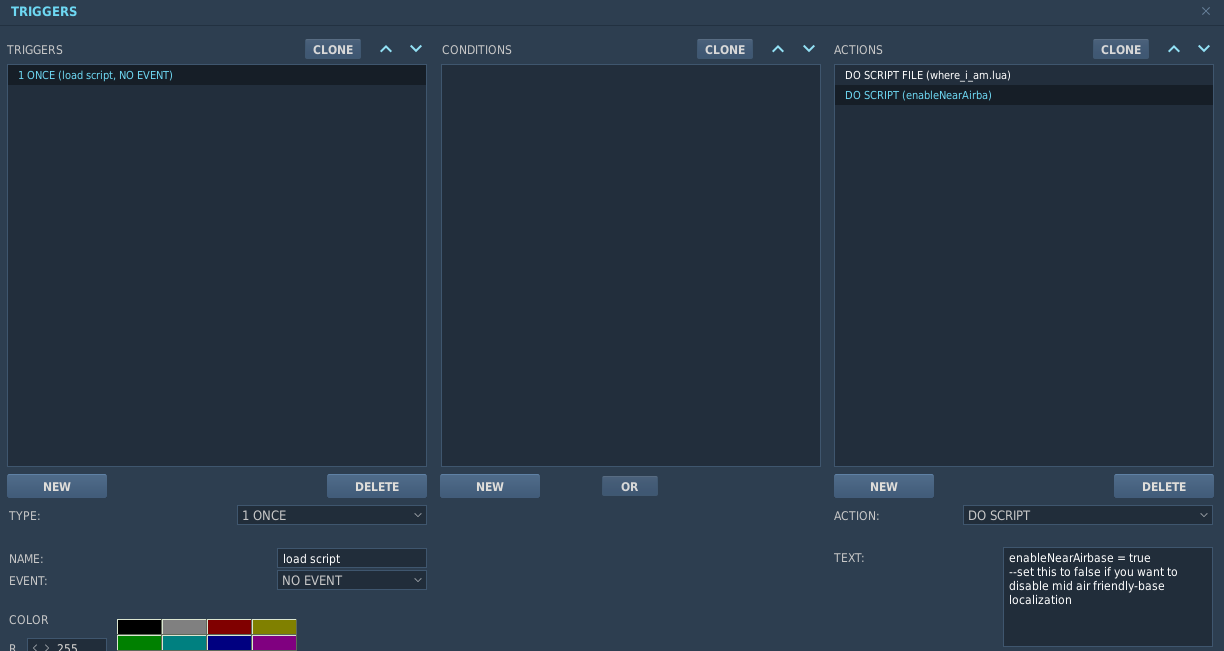Screen dimensions: 1224x651
Task: Move selected action down in Actions panel
Action: pyautogui.click(x=1204, y=49)
